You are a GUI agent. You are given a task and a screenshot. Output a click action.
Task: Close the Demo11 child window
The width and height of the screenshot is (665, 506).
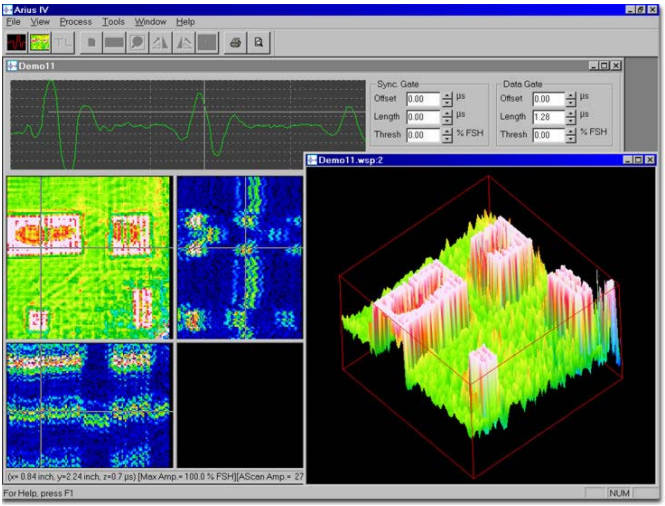pyautogui.click(x=616, y=66)
